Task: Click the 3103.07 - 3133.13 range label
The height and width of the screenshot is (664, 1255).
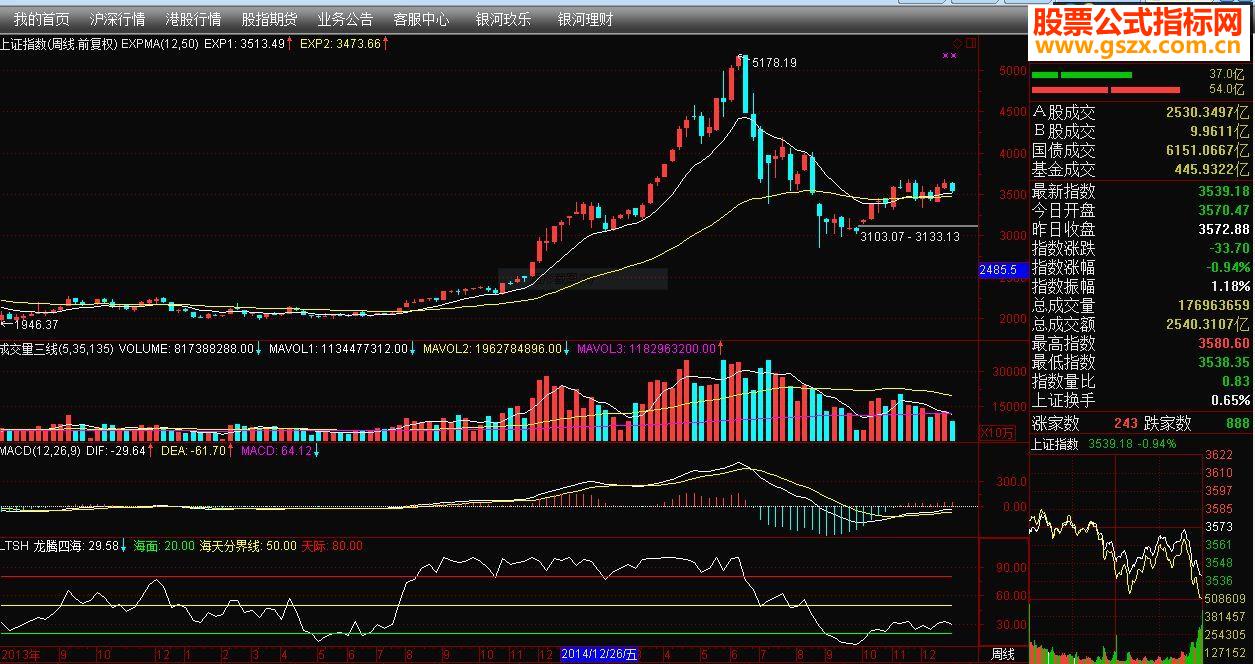Action: click(910, 237)
